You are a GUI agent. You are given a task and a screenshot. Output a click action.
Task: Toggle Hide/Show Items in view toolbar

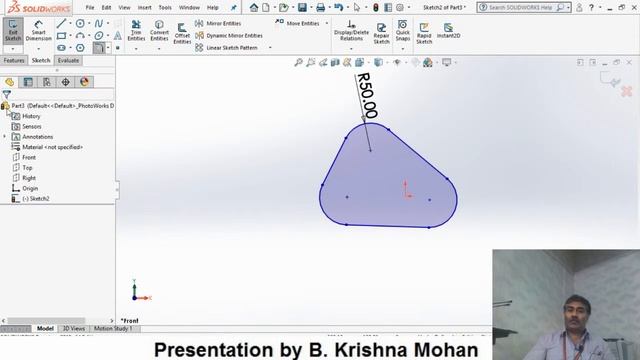397,62
